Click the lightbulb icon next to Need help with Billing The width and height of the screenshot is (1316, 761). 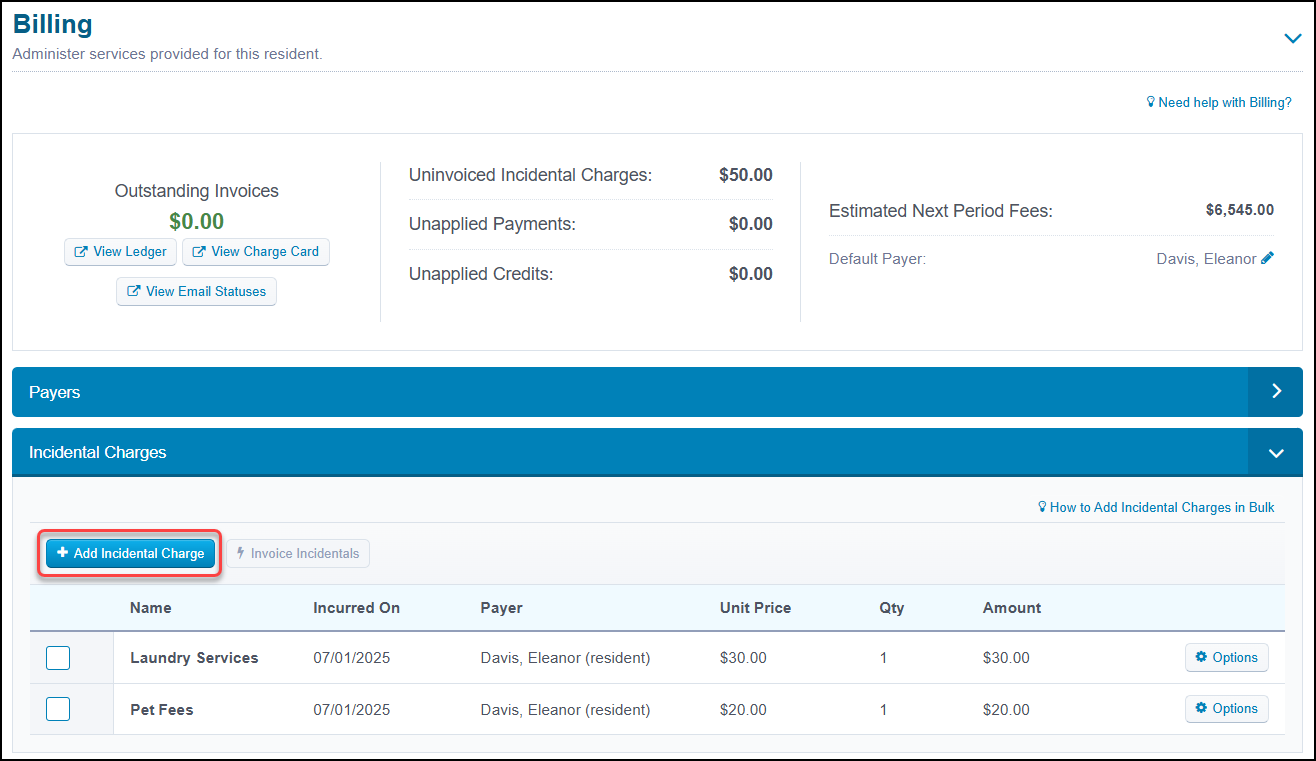[x=1151, y=102]
